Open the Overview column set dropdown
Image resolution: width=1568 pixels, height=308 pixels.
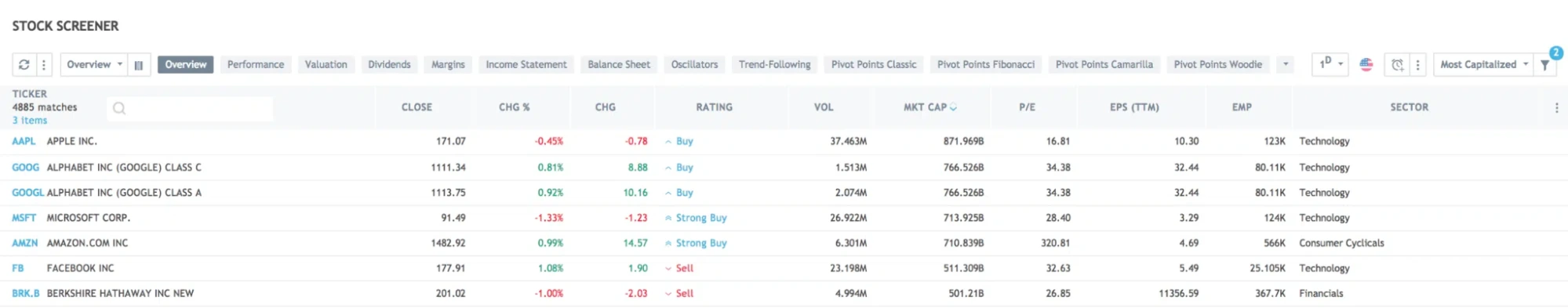pos(94,64)
